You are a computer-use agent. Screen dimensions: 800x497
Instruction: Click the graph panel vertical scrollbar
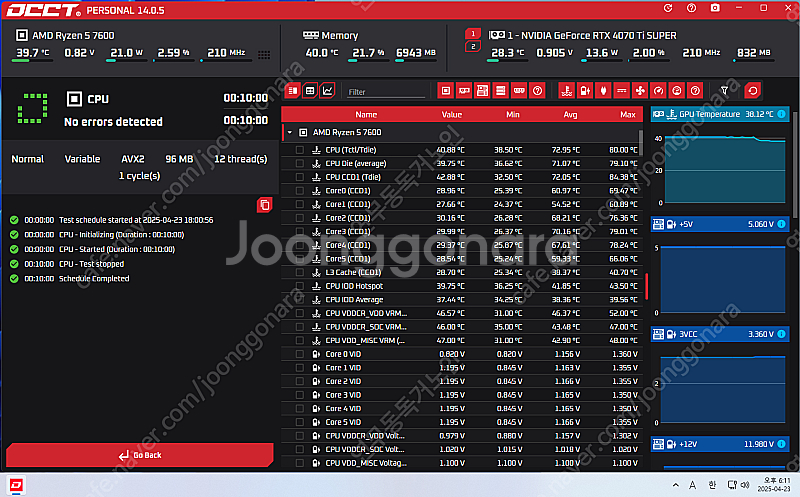(x=794, y=163)
